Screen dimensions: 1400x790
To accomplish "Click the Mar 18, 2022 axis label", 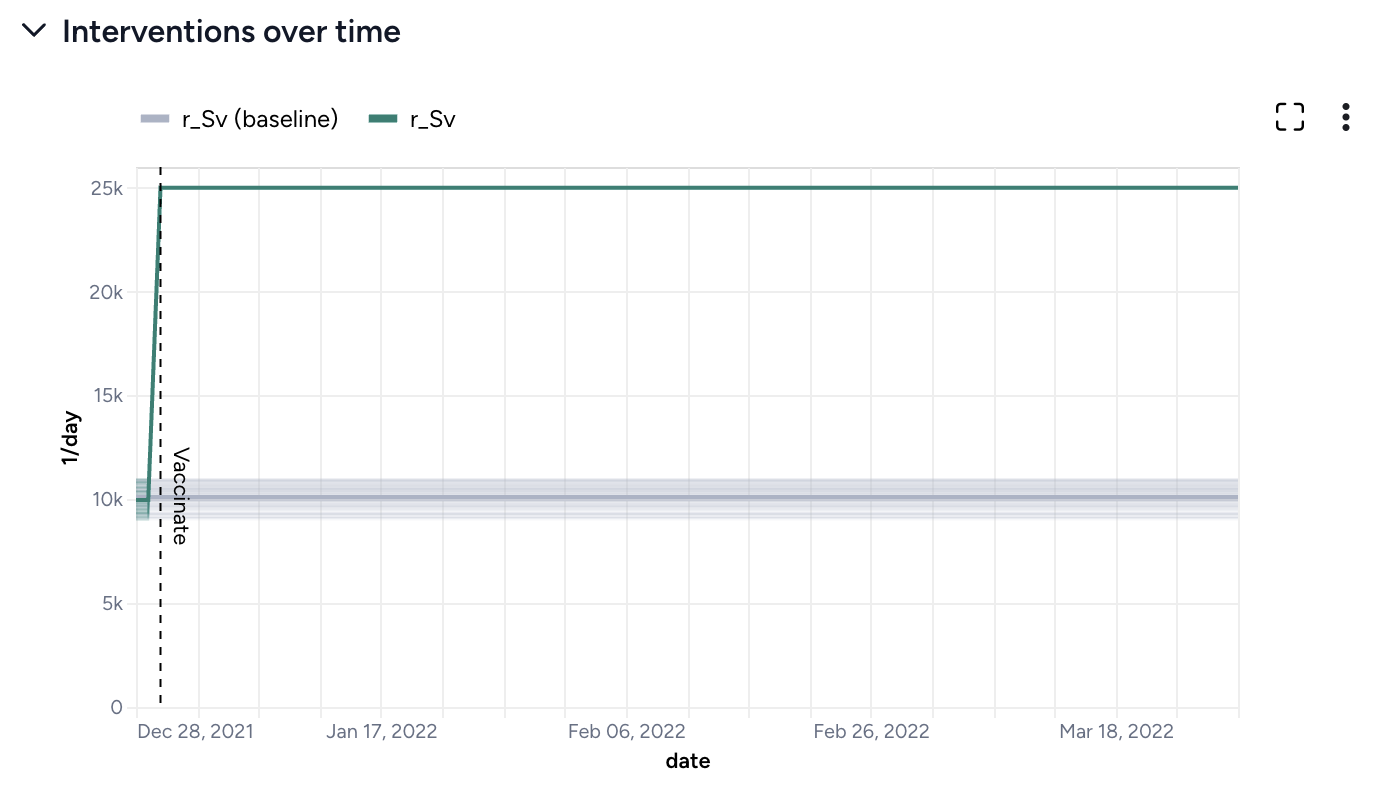I will pyautogui.click(x=1116, y=731).
